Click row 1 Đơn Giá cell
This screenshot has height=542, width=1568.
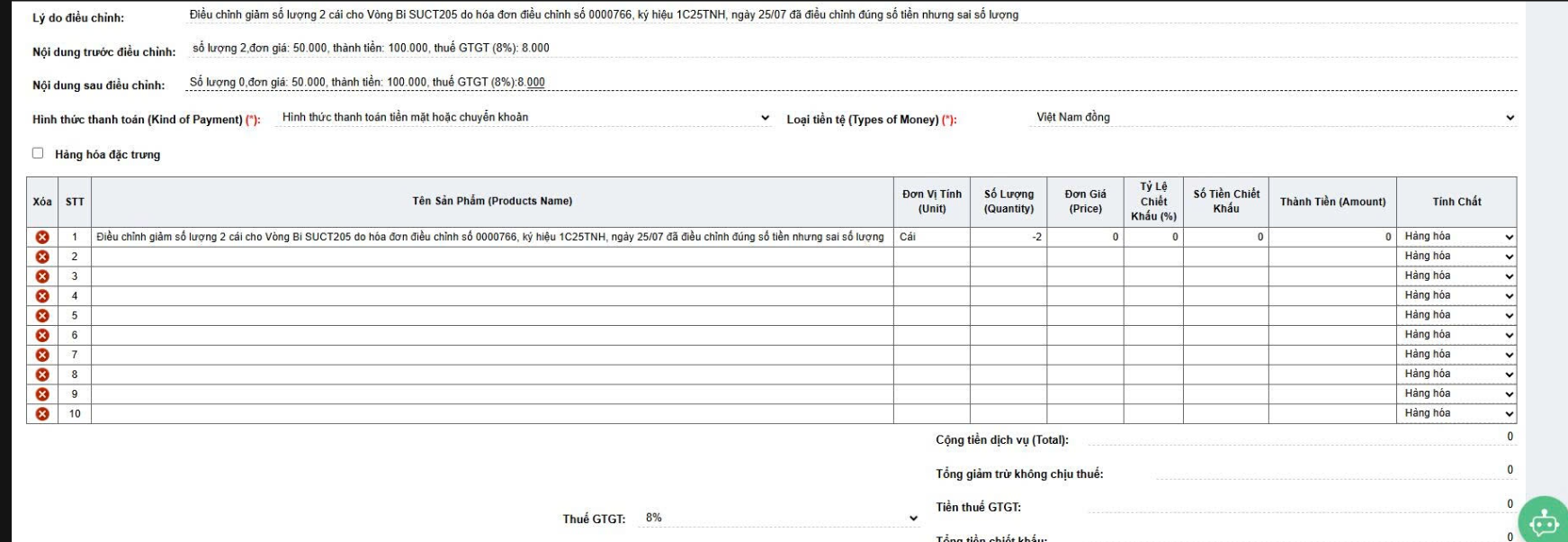[x=1085, y=237]
